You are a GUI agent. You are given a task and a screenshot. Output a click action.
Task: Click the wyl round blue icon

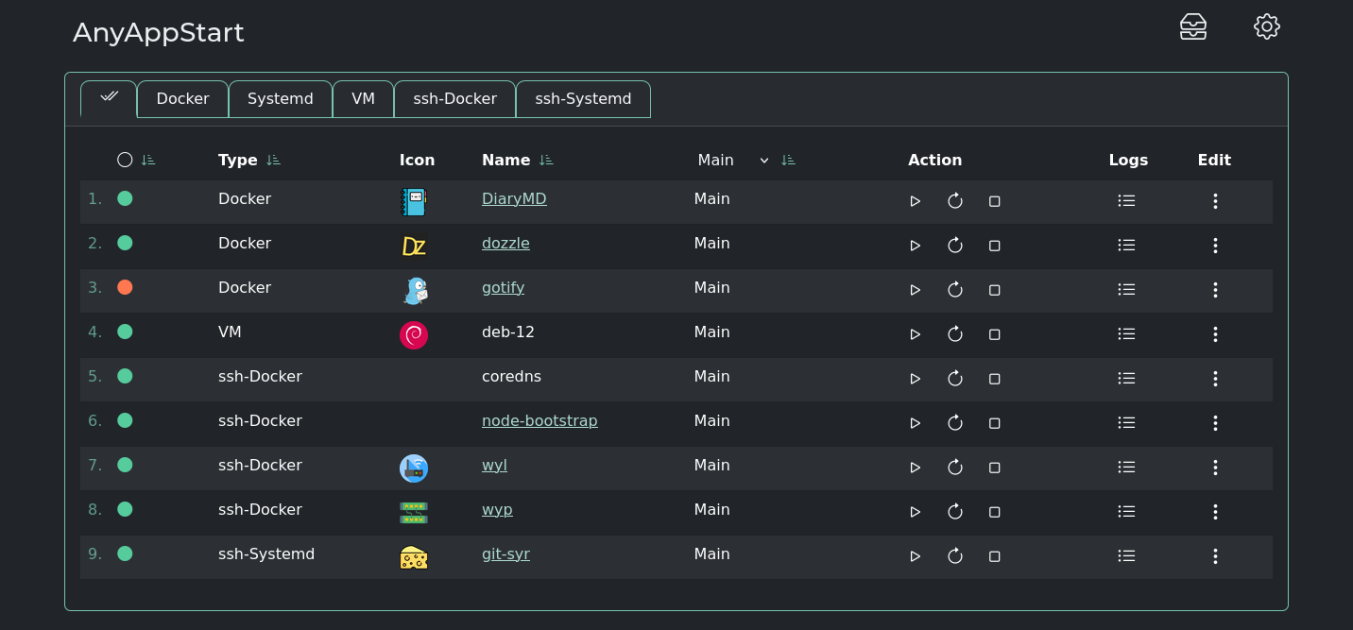[x=413, y=468]
